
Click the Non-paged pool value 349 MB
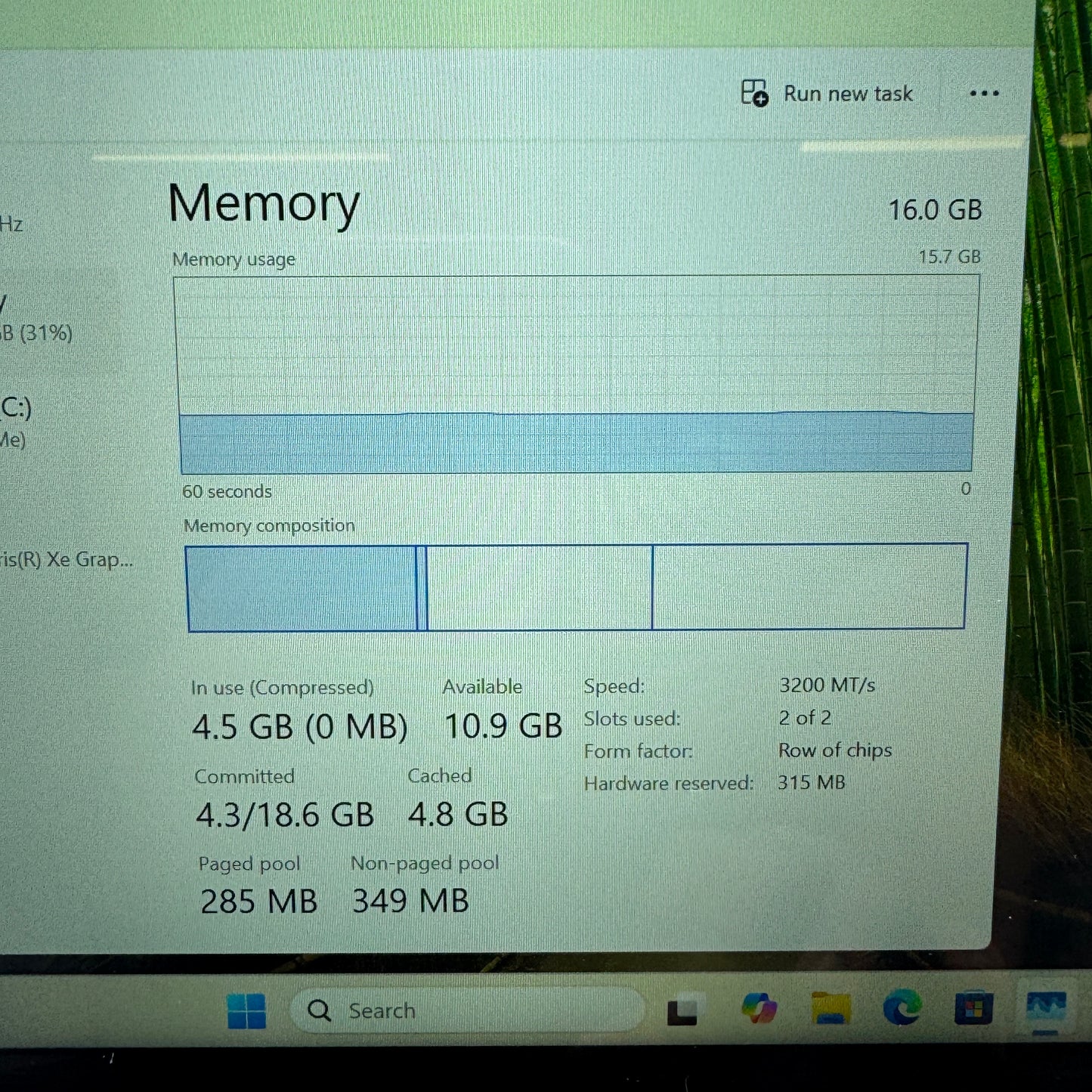pos(410,901)
